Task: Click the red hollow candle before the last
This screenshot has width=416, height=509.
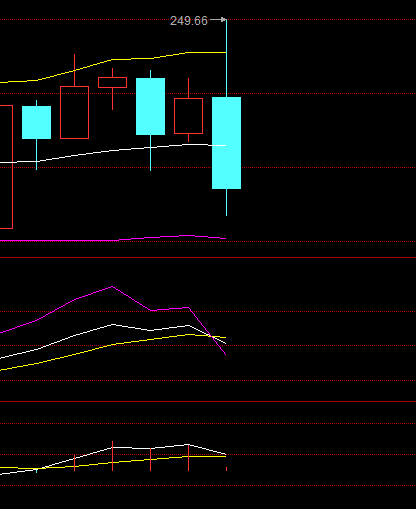Action: (x=188, y=116)
